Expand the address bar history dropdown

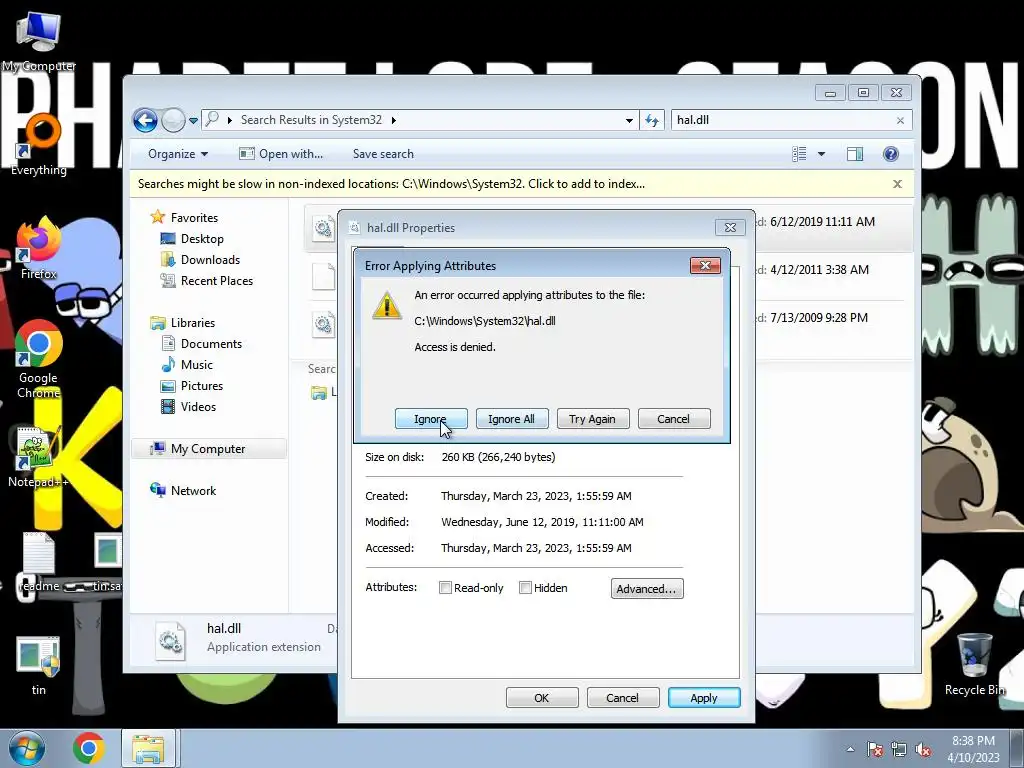click(x=629, y=120)
